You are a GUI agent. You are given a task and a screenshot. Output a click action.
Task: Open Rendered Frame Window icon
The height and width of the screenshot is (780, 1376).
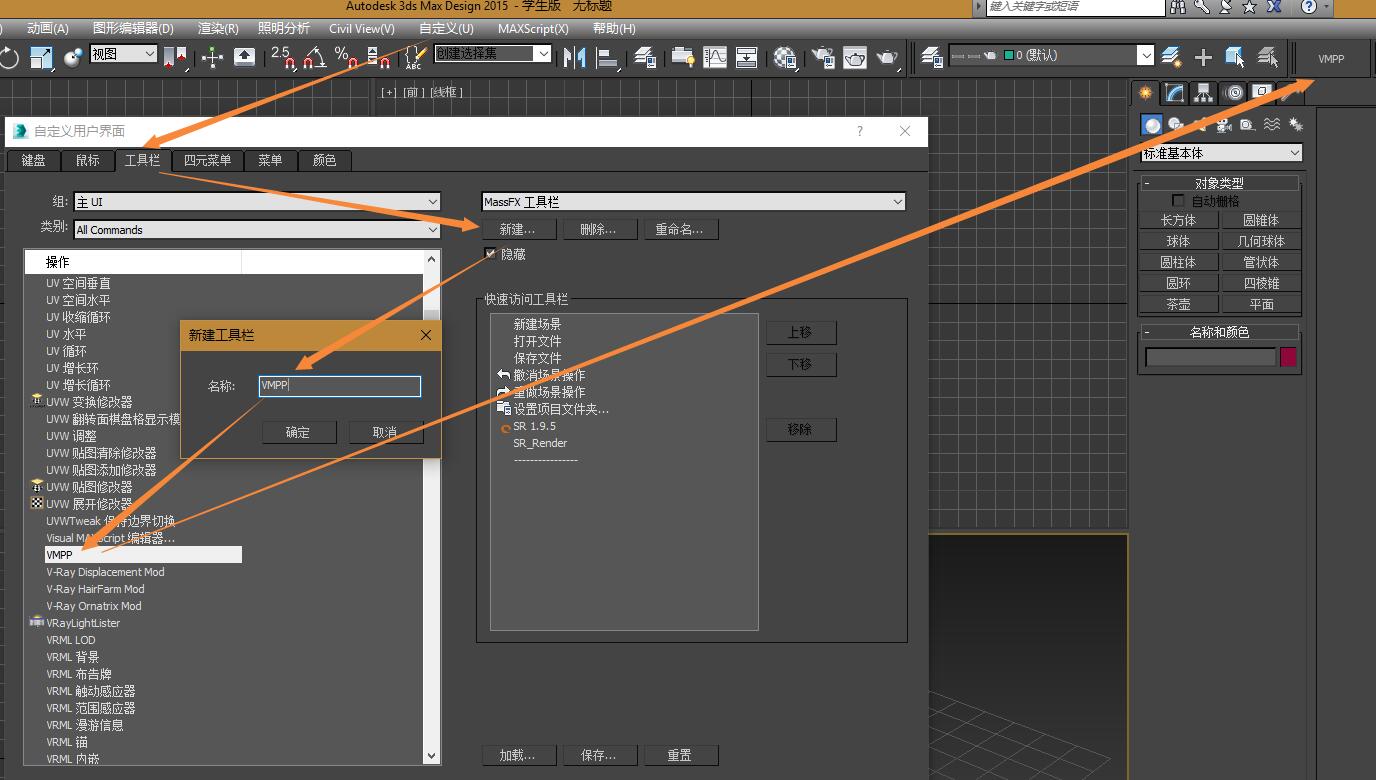coord(855,57)
